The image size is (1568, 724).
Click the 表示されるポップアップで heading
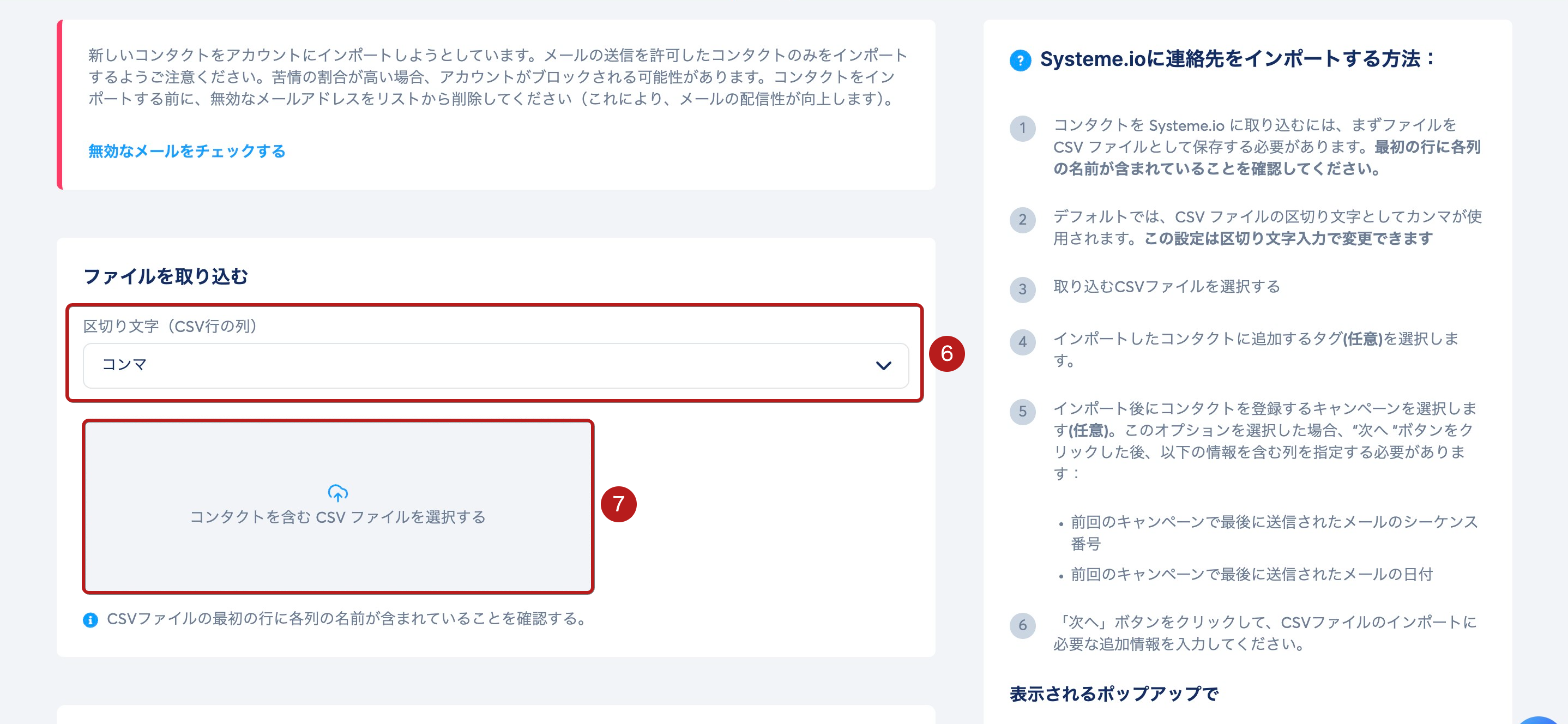(x=1114, y=693)
